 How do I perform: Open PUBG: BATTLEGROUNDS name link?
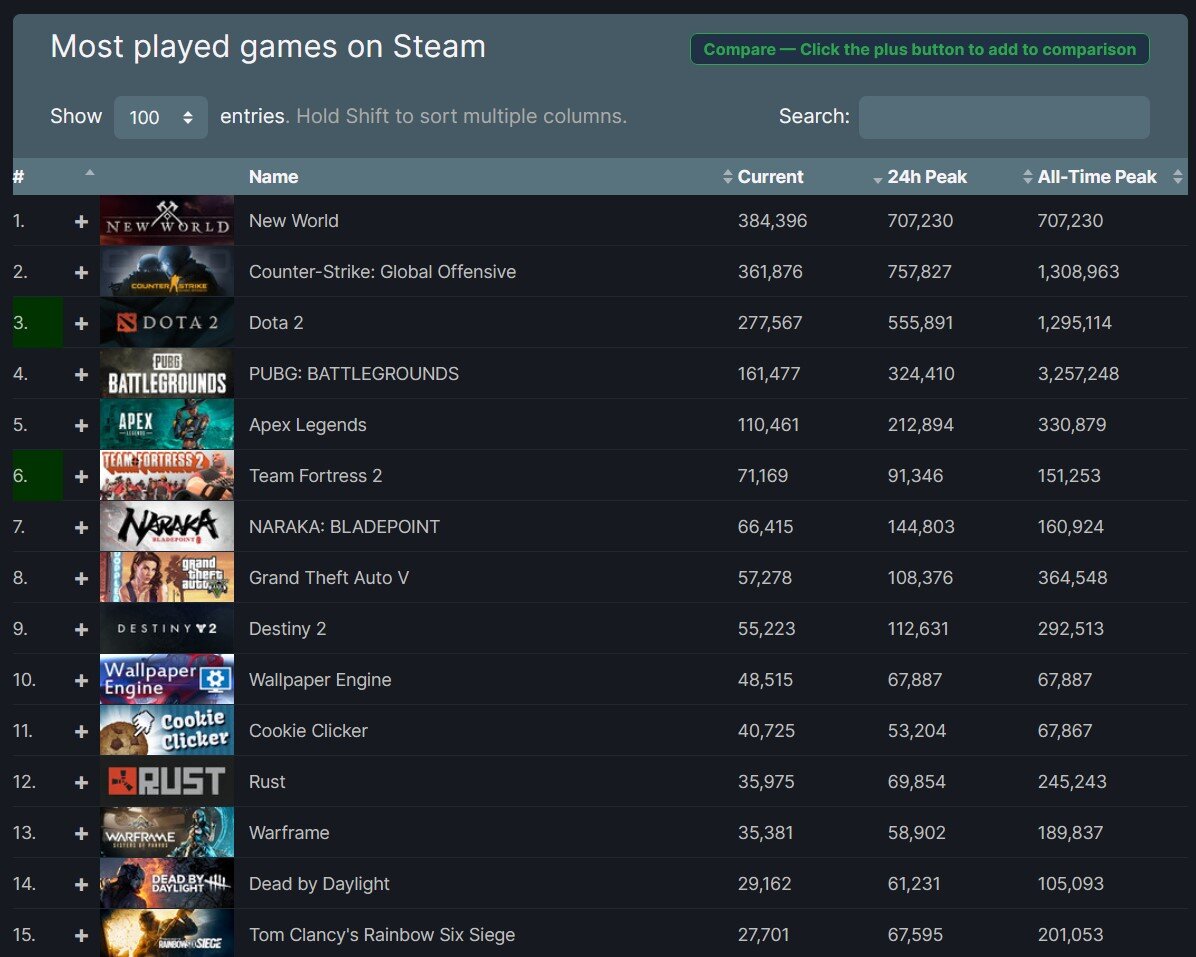click(x=354, y=374)
